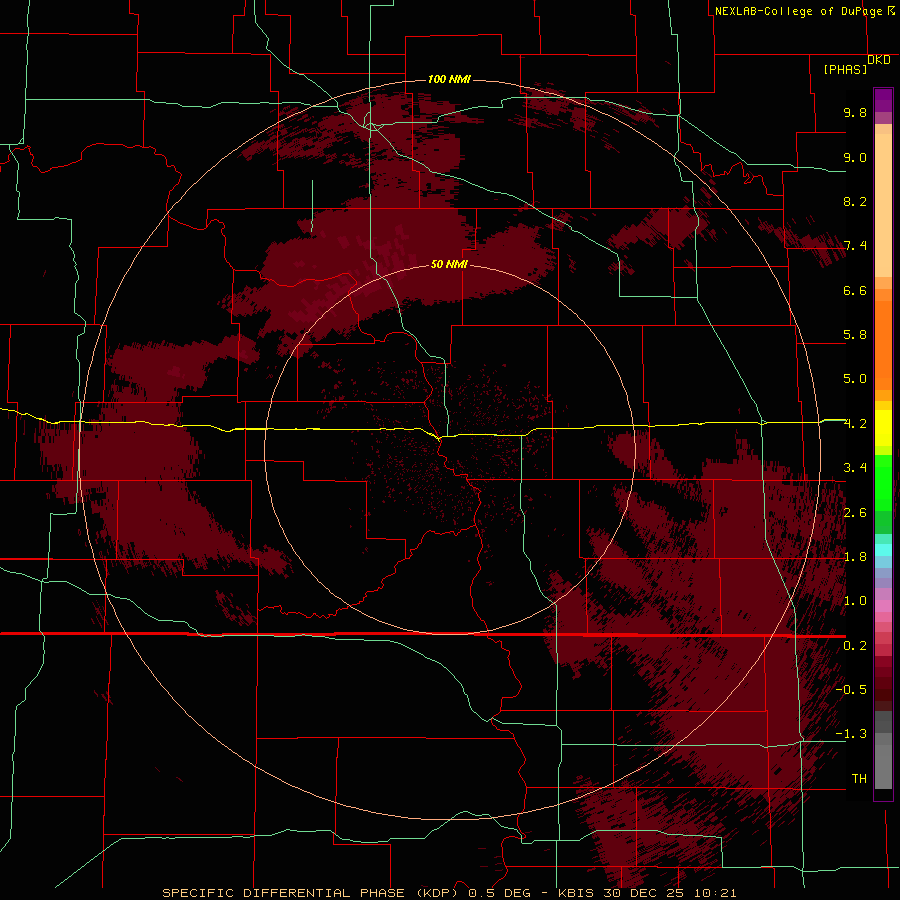Image resolution: width=900 pixels, height=900 pixels.
Task: Pick the yellow color band in legend
Action: [883, 428]
